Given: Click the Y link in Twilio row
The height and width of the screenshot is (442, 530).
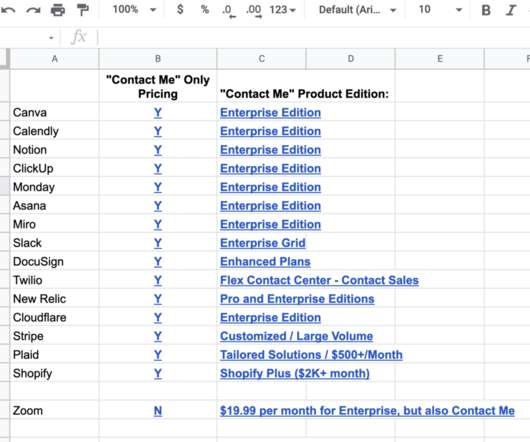Looking at the screenshot, I should point(158,280).
